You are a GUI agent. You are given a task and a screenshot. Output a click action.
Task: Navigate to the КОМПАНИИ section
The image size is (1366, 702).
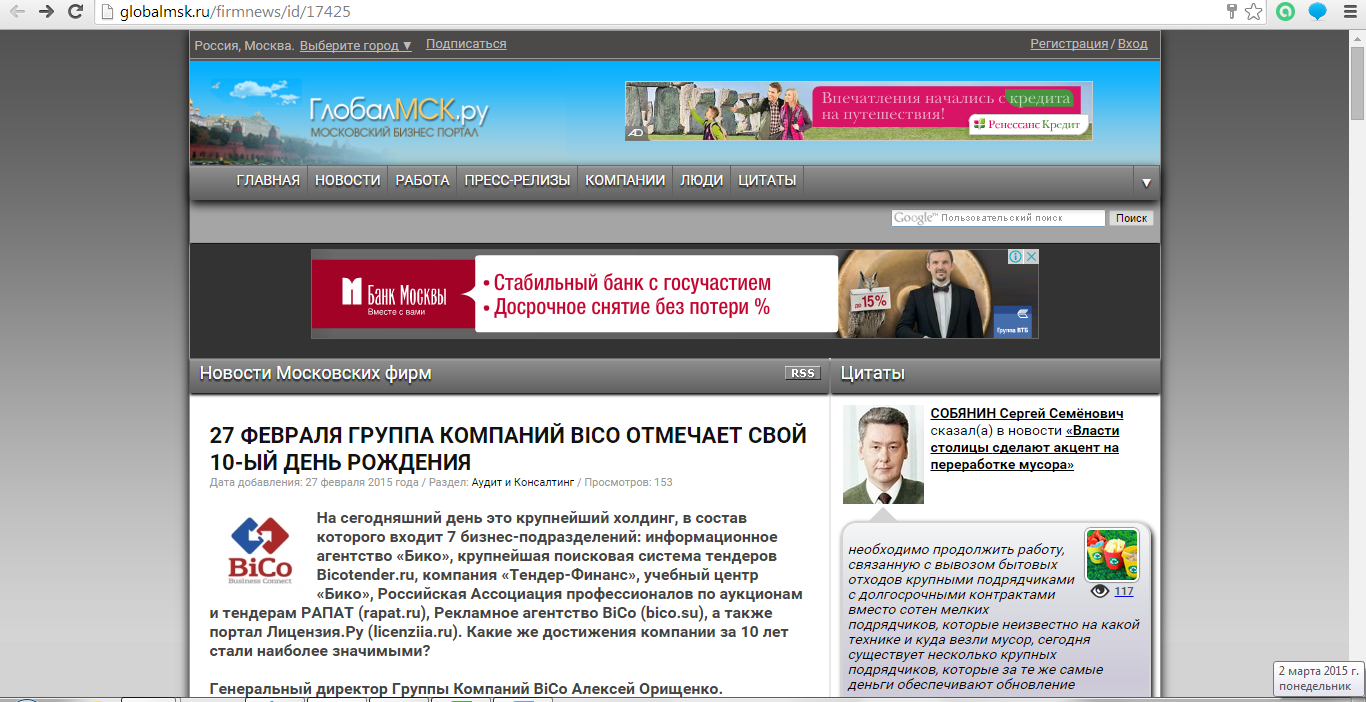tap(625, 180)
